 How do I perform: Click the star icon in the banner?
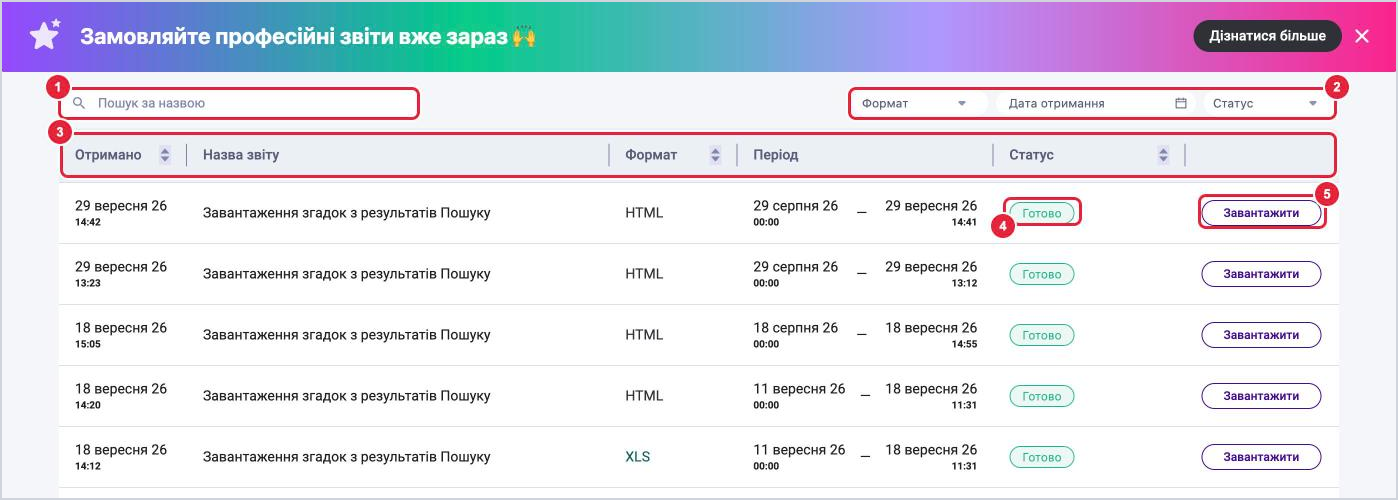coord(45,35)
